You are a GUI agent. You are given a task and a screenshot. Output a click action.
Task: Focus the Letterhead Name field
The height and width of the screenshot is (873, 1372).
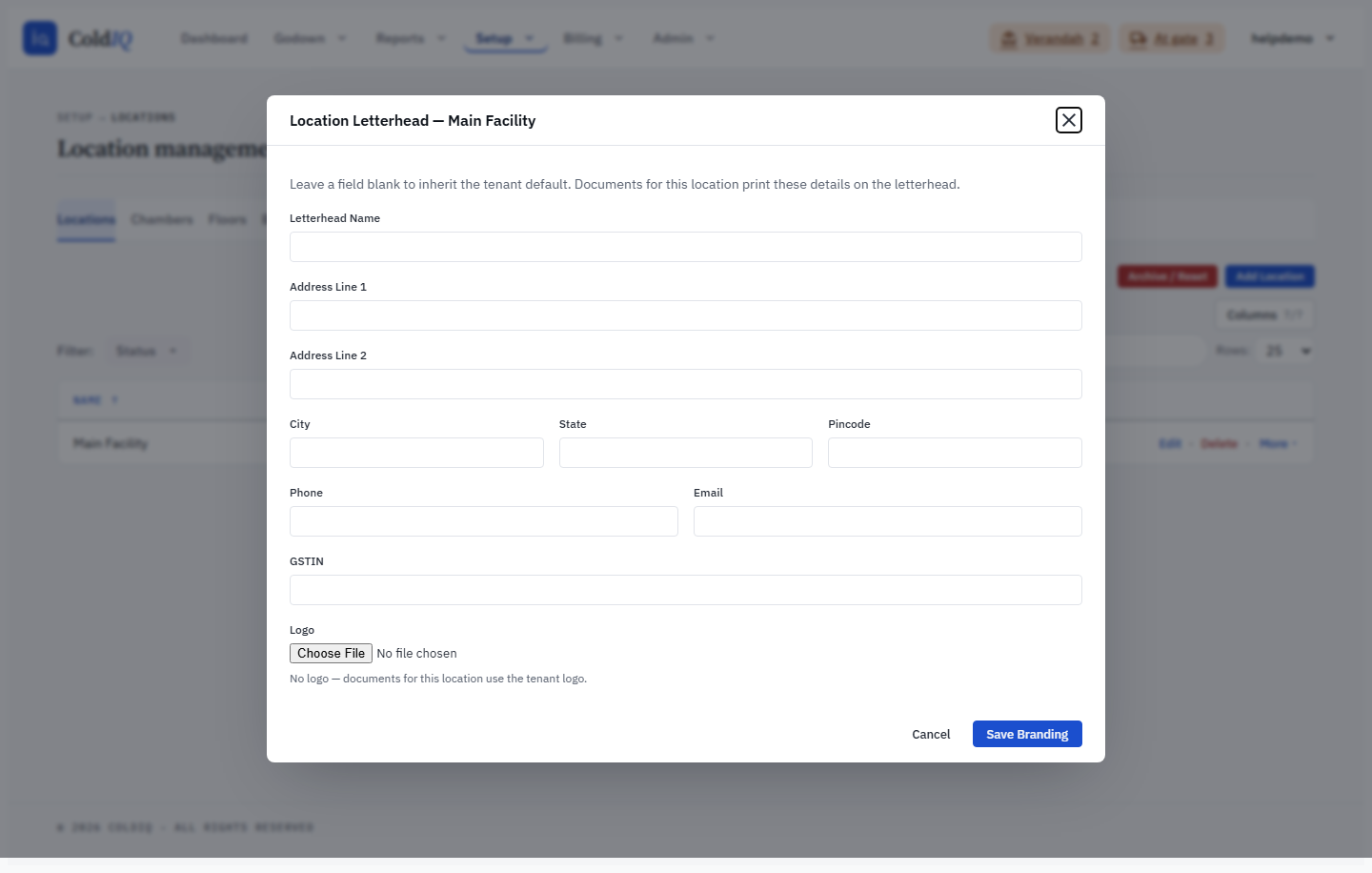point(686,247)
